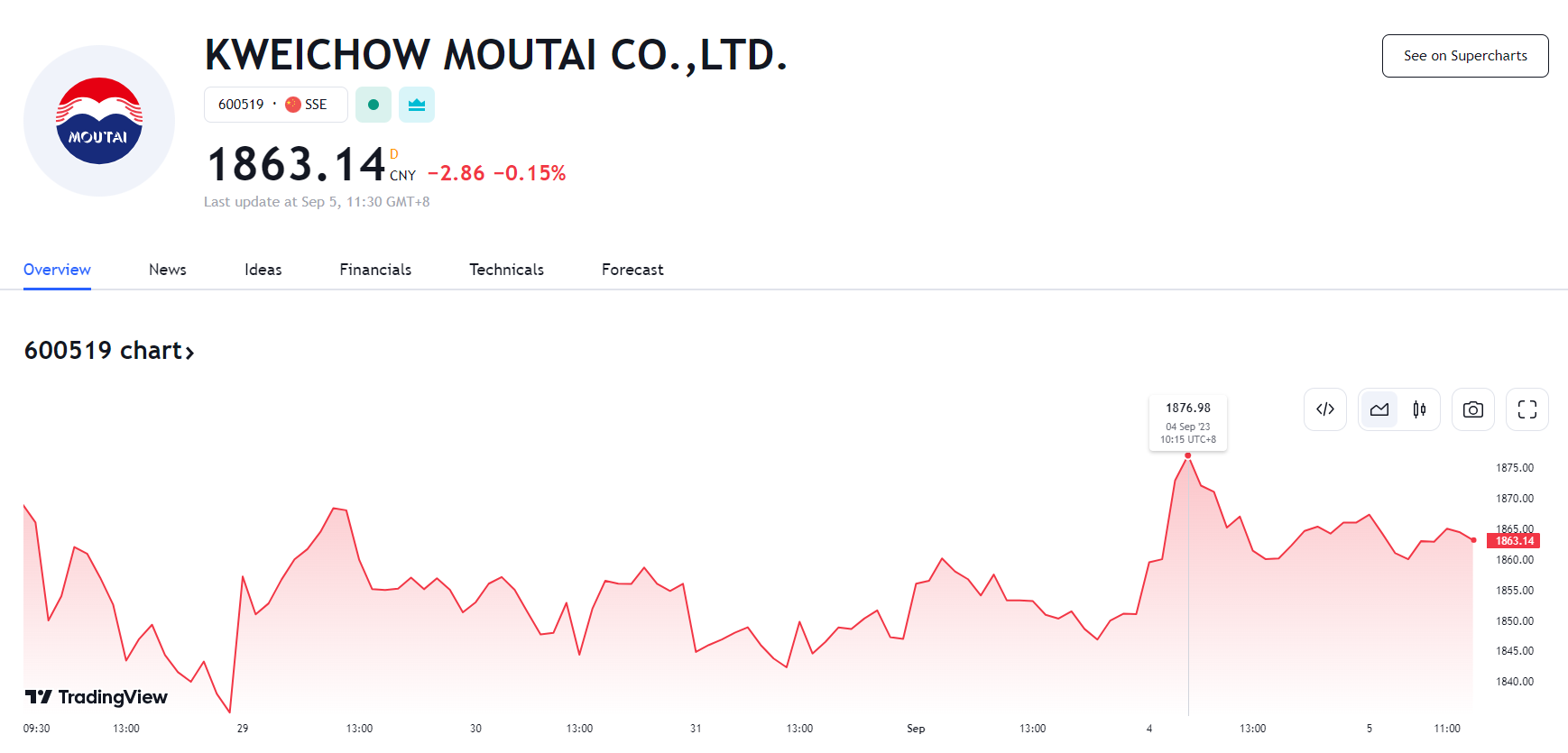This screenshot has height=753, width=1568.
Task: Click See on Supercharts button
Action: click(1465, 56)
